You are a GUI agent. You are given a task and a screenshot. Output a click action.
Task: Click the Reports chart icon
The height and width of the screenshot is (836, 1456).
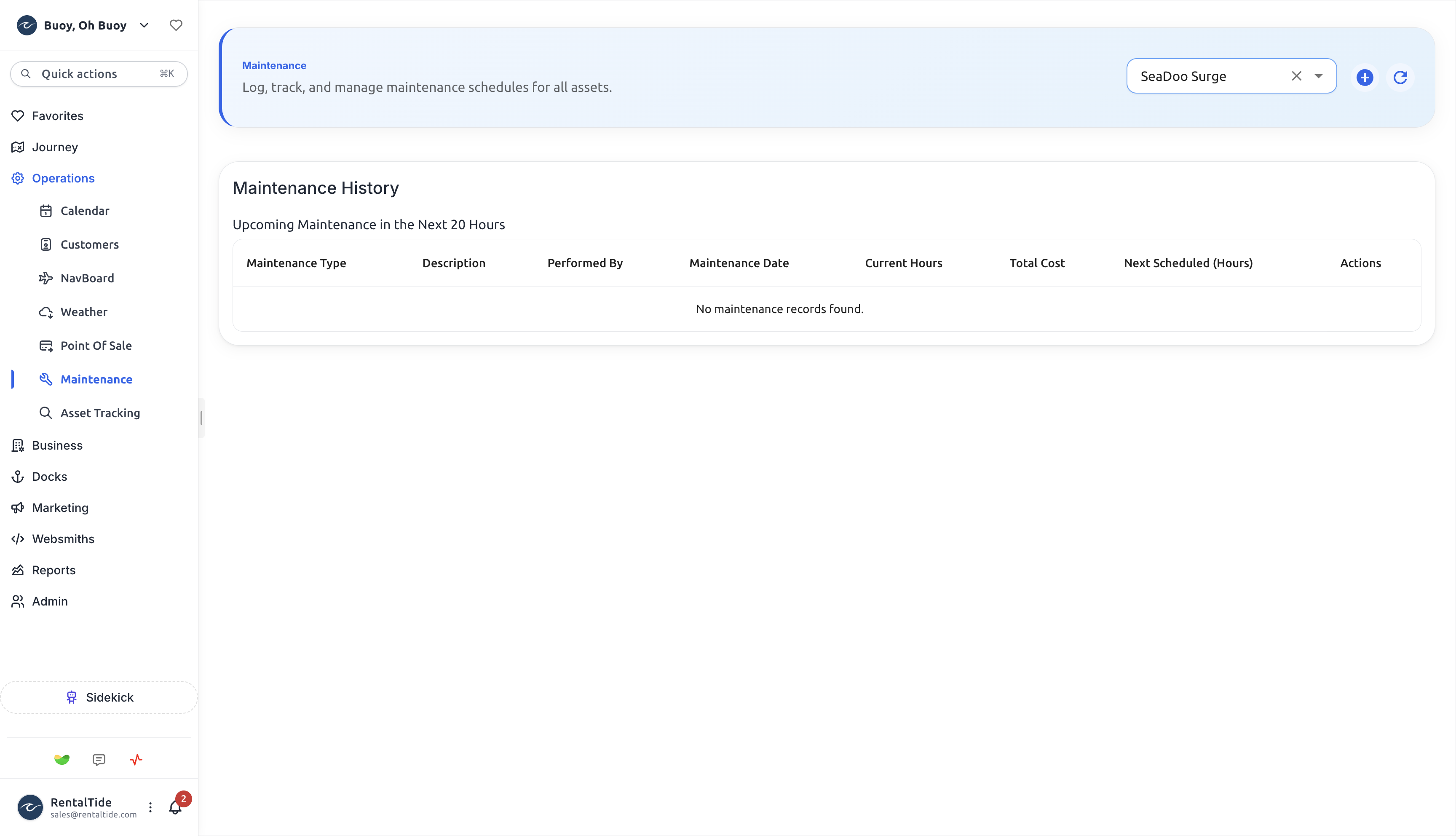[18, 570]
